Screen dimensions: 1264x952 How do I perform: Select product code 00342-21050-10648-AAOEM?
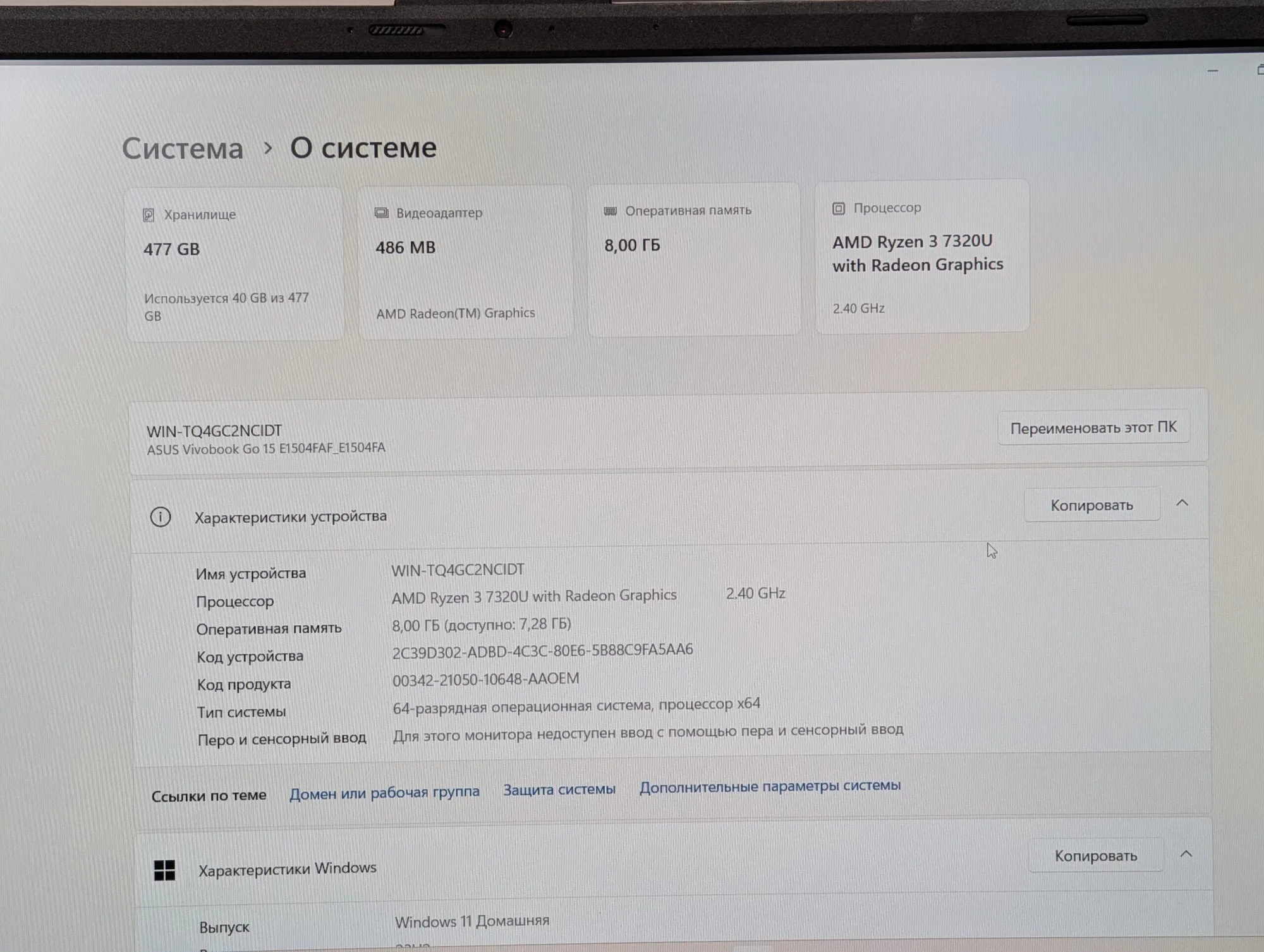(485, 680)
